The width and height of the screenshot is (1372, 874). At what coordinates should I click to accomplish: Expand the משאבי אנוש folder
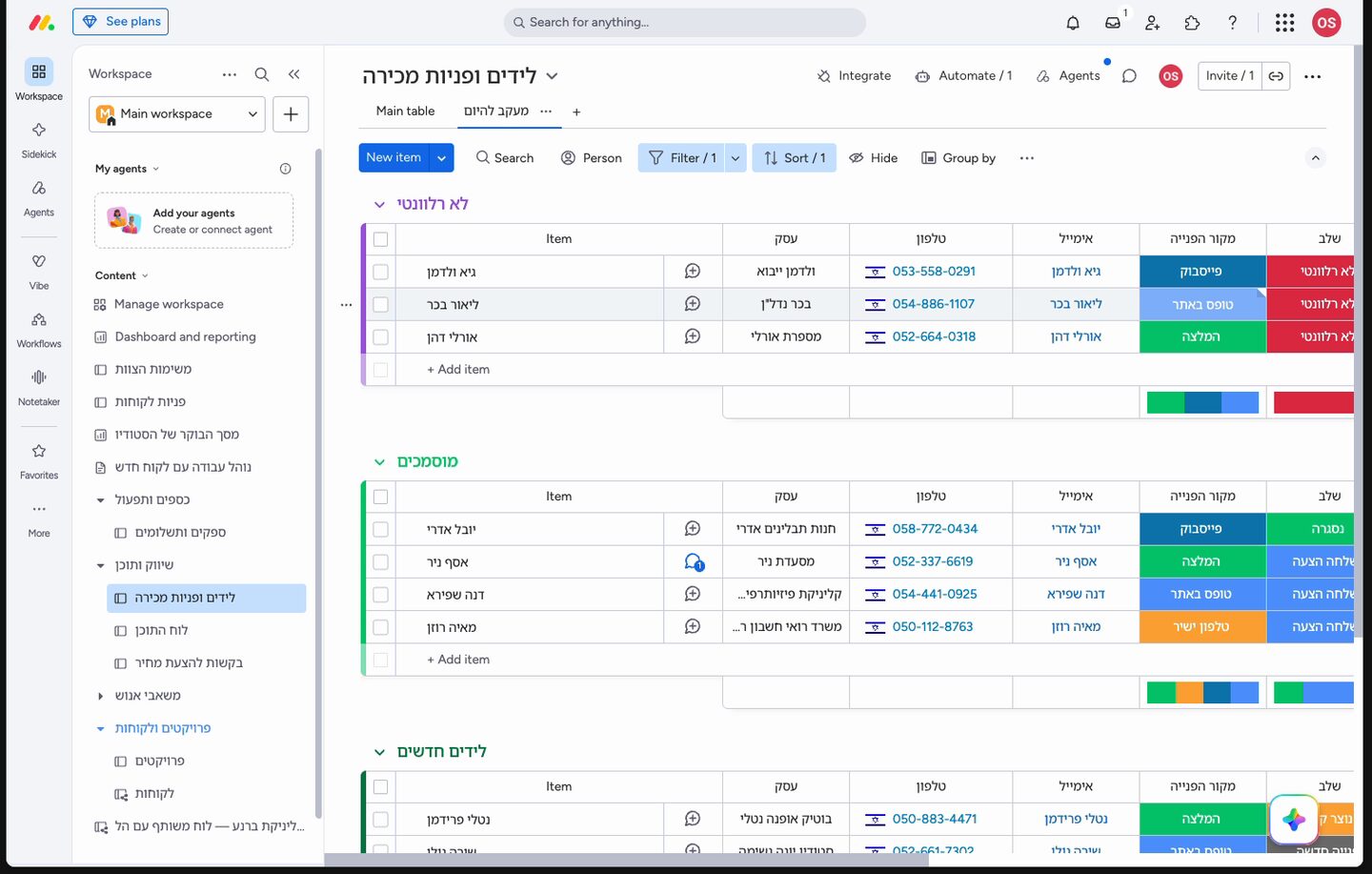click(100, 696)
